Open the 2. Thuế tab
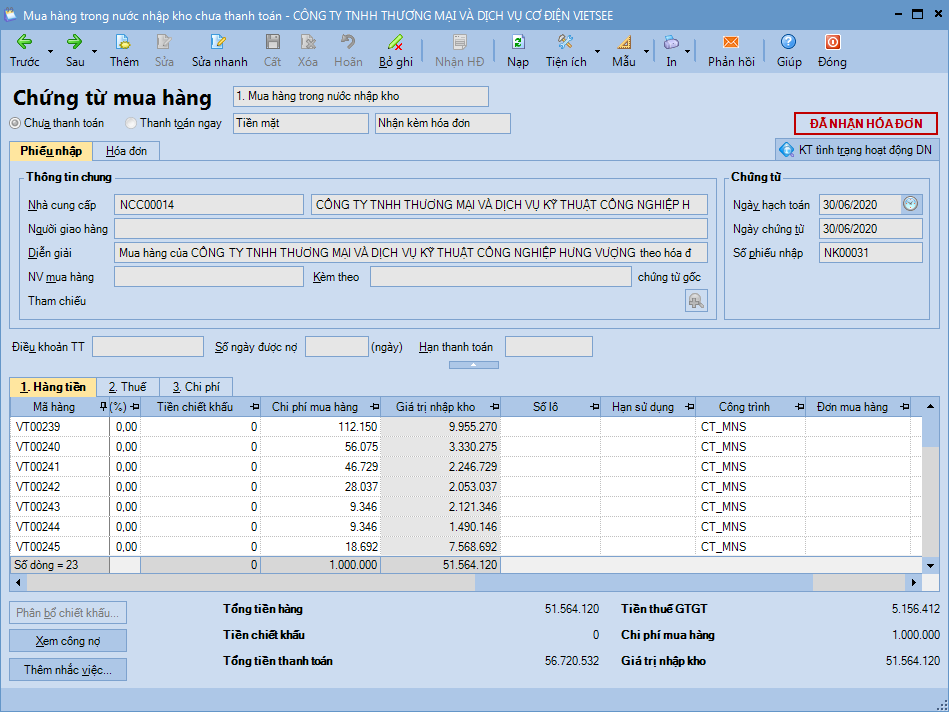 click(x=127, y=387)
